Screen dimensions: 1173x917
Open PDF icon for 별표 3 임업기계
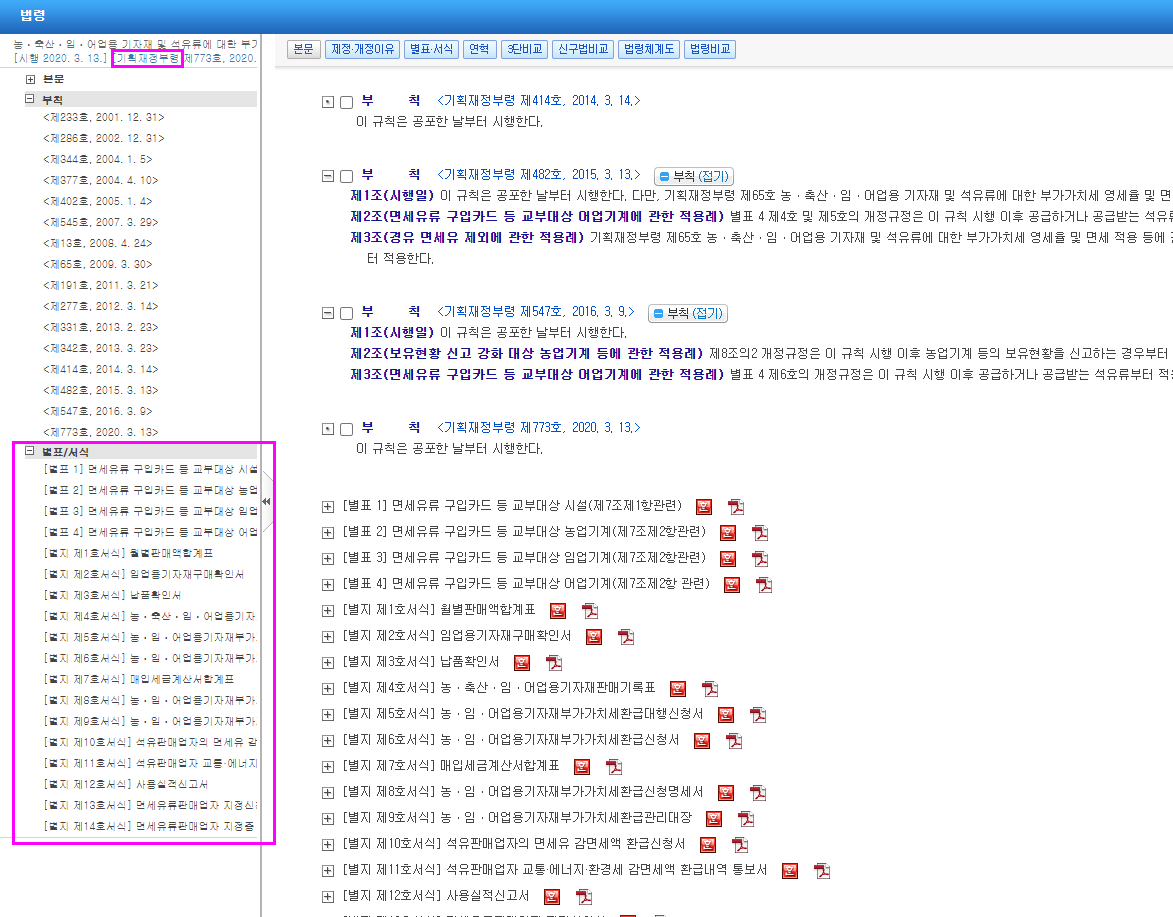tap(760, 559)
